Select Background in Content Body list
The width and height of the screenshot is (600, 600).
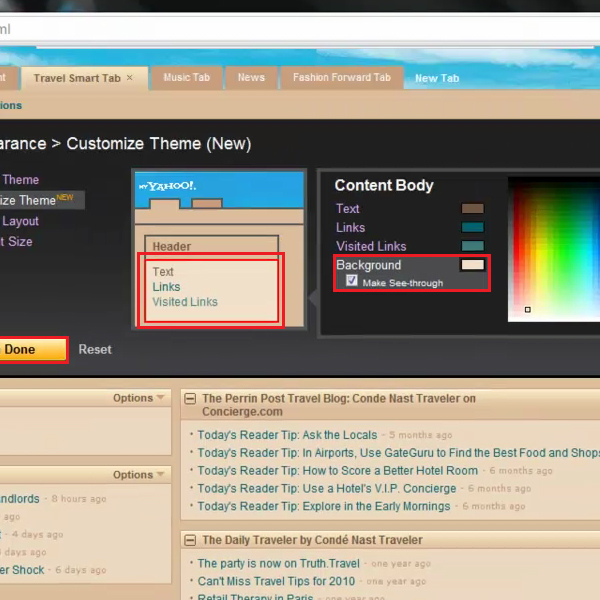[368, 265]
